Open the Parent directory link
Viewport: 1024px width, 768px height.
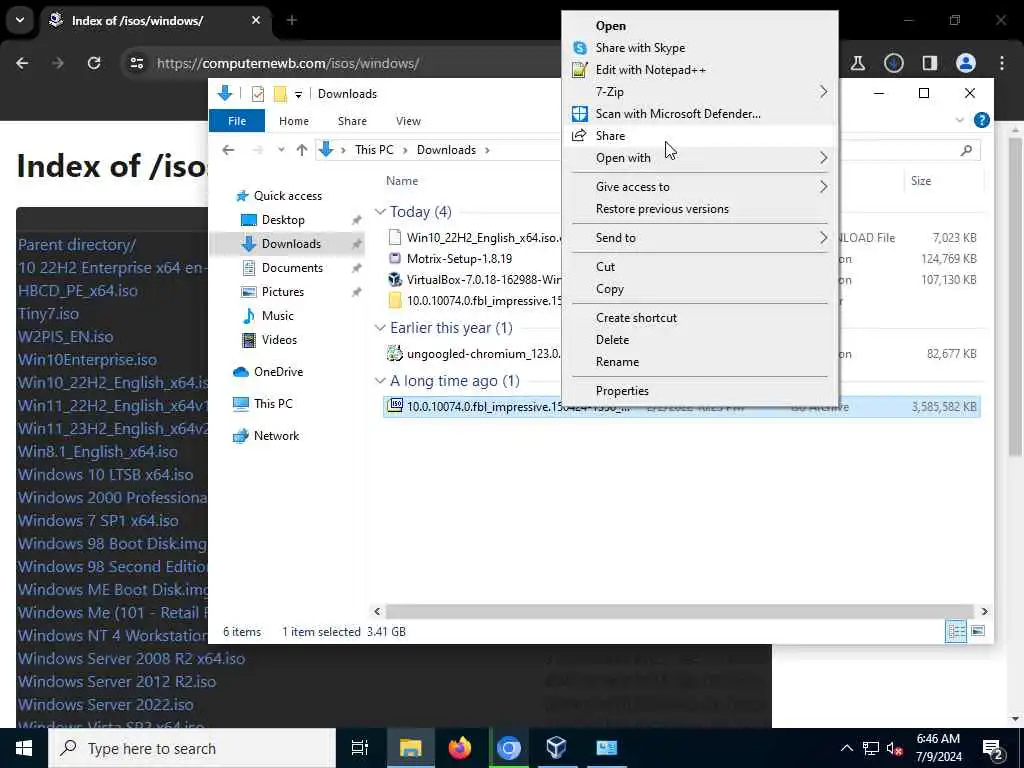tap(77, 245)
